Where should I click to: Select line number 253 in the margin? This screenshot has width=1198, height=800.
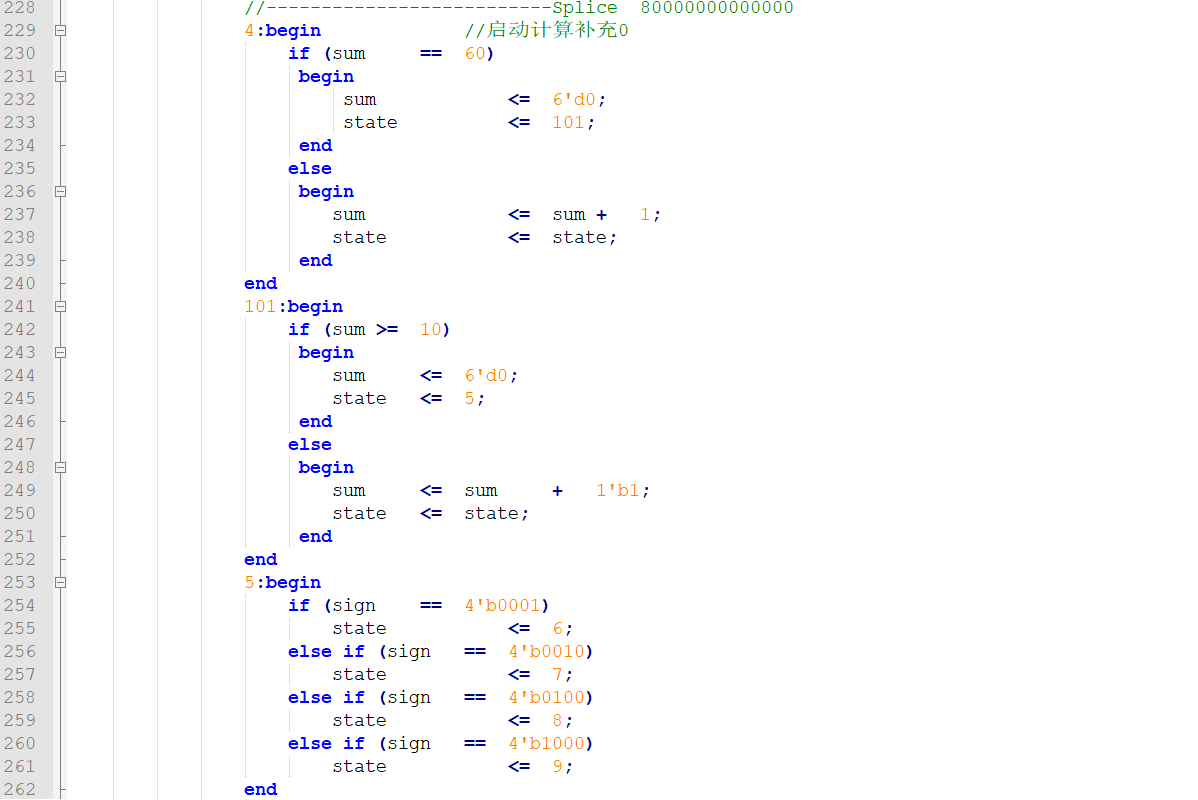(x=24, y=582)
